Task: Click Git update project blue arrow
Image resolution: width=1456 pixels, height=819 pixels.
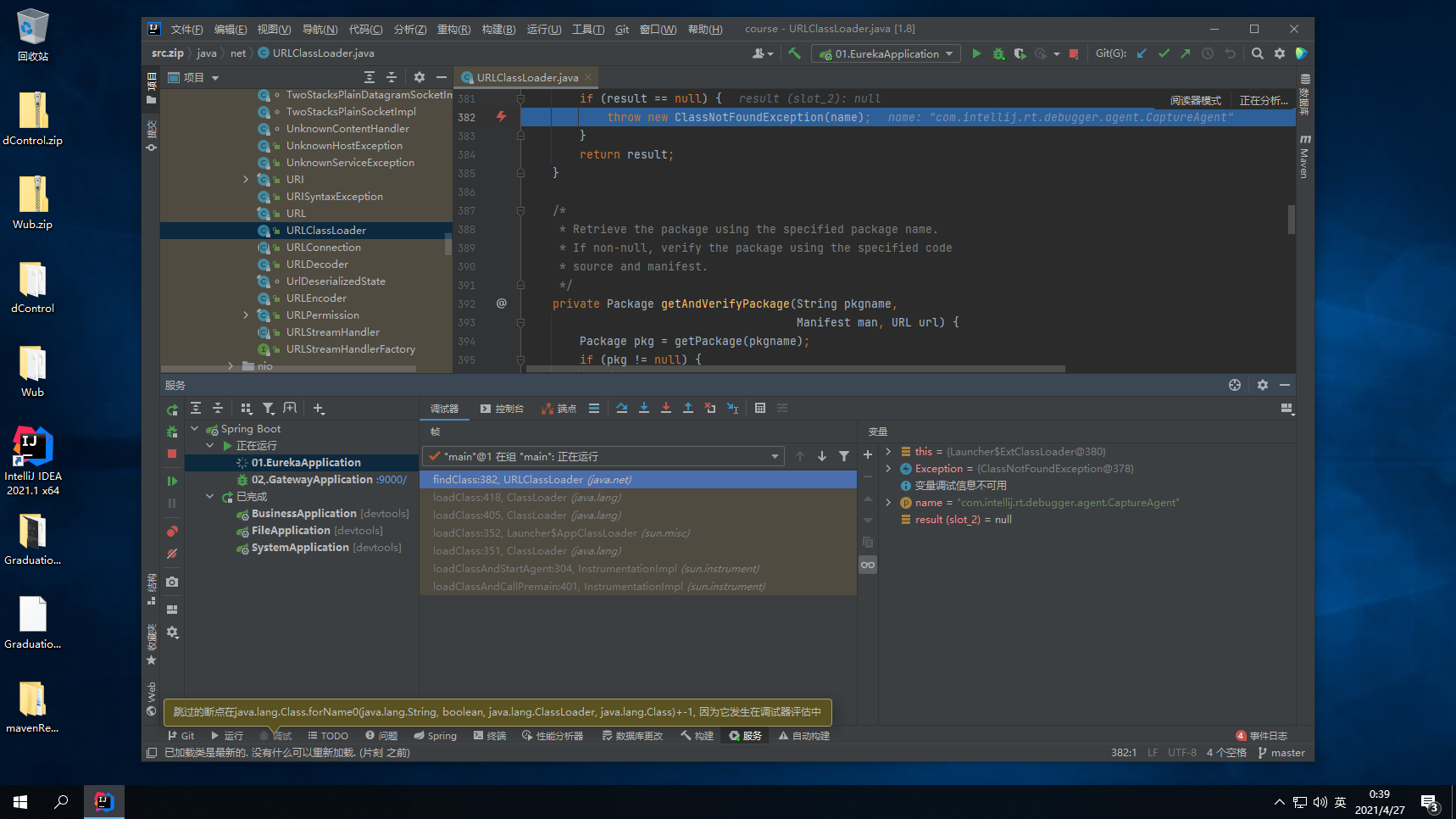Action: 1142,53
